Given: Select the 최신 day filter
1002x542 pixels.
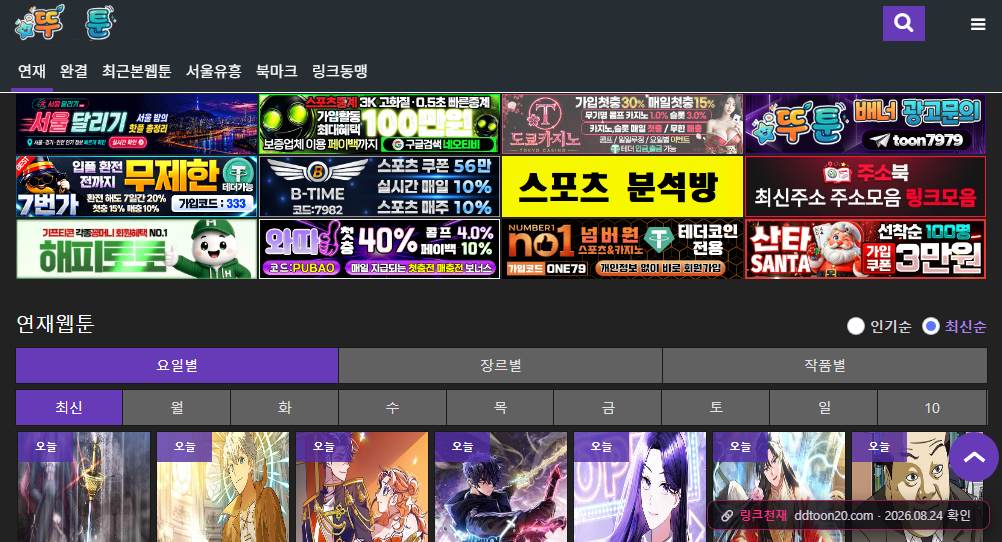Looking at the screenshot, I should click(x=69, y=407).
